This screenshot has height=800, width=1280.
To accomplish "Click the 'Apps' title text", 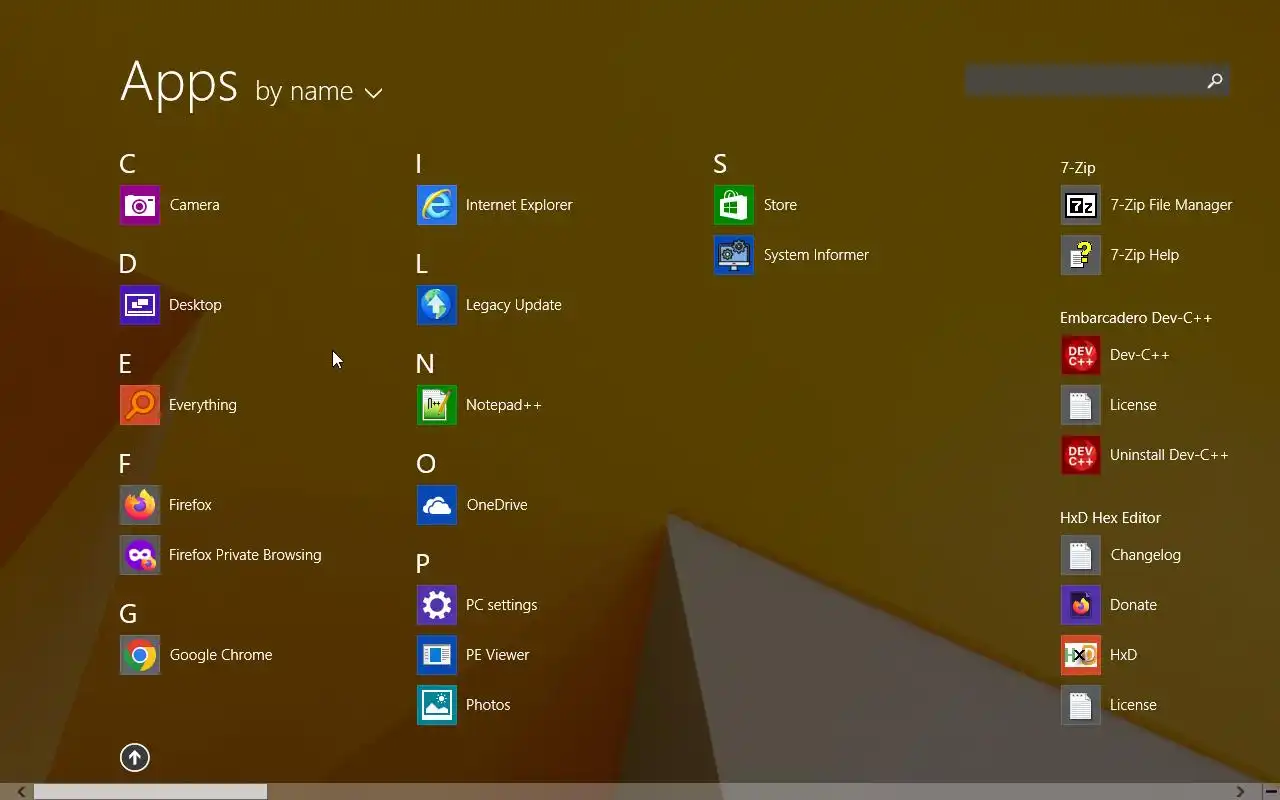I will point(179,83).
